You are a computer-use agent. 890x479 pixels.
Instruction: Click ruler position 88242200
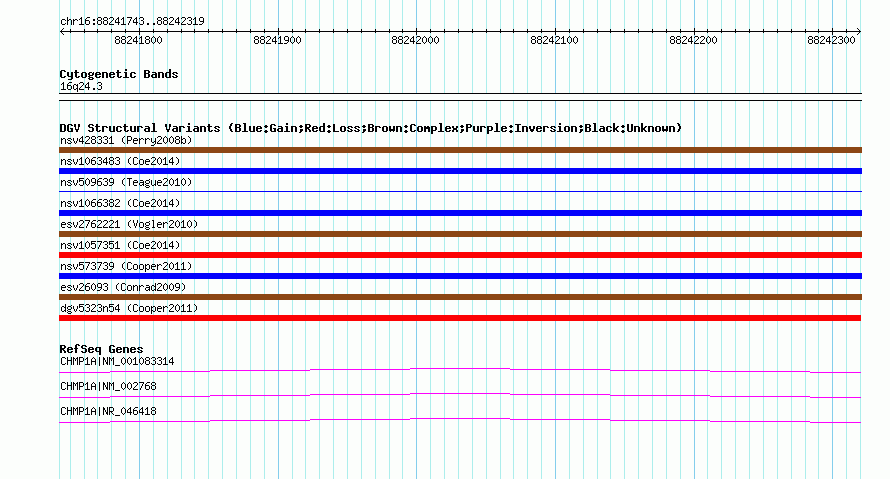coord(693,40)
